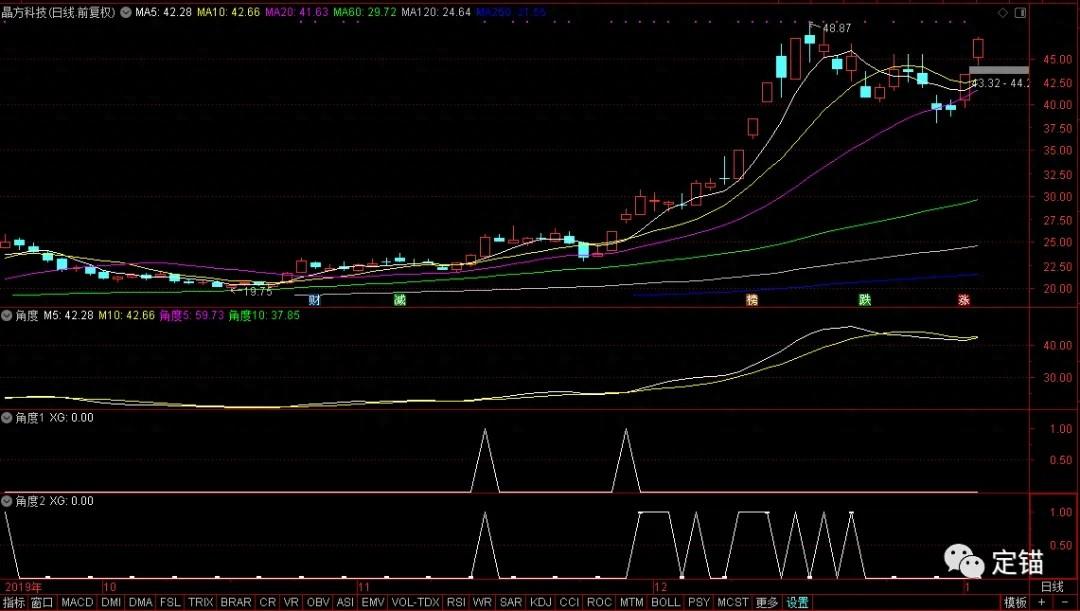
Task: Expand the main chart dropdown beside 晶方科技
Action: pyautogui.click(x=126, y=12)
